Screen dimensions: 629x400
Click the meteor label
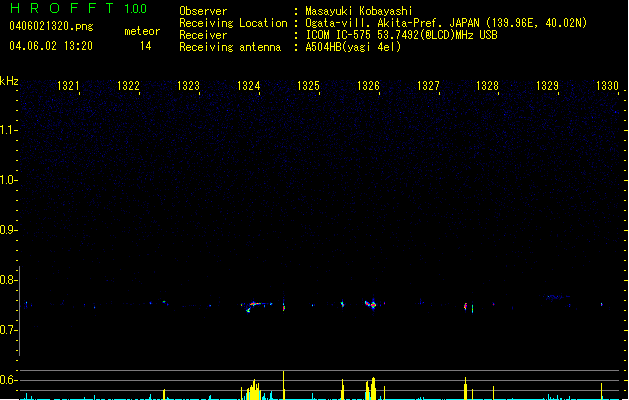click(142, 31)
